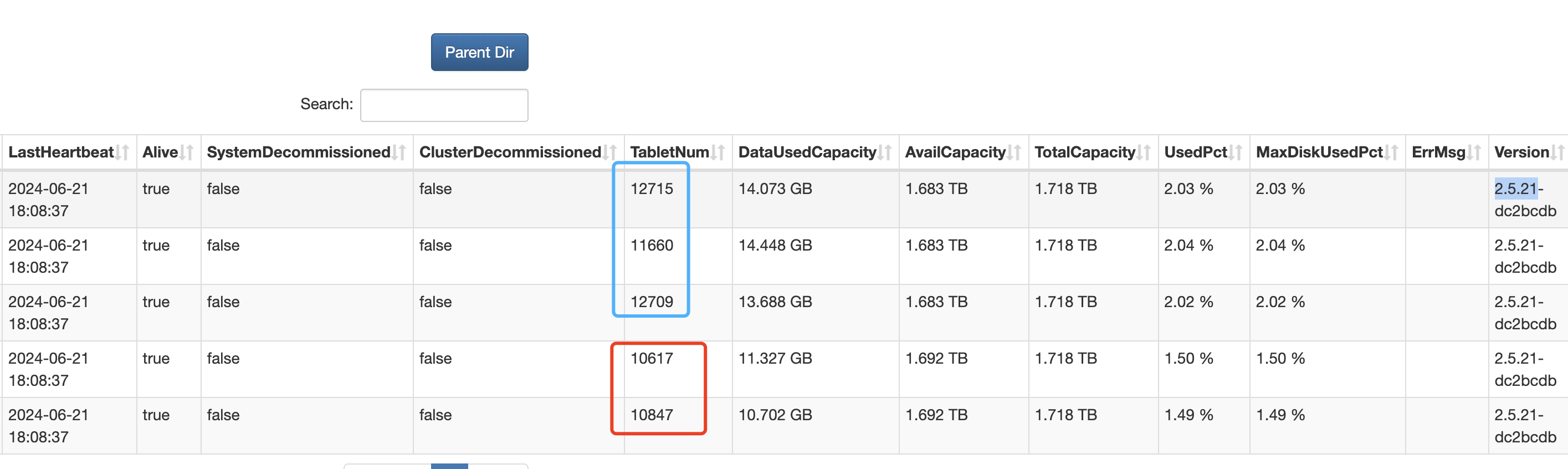Sort by UsedPct column arrows

click(x=1236, y=152)
